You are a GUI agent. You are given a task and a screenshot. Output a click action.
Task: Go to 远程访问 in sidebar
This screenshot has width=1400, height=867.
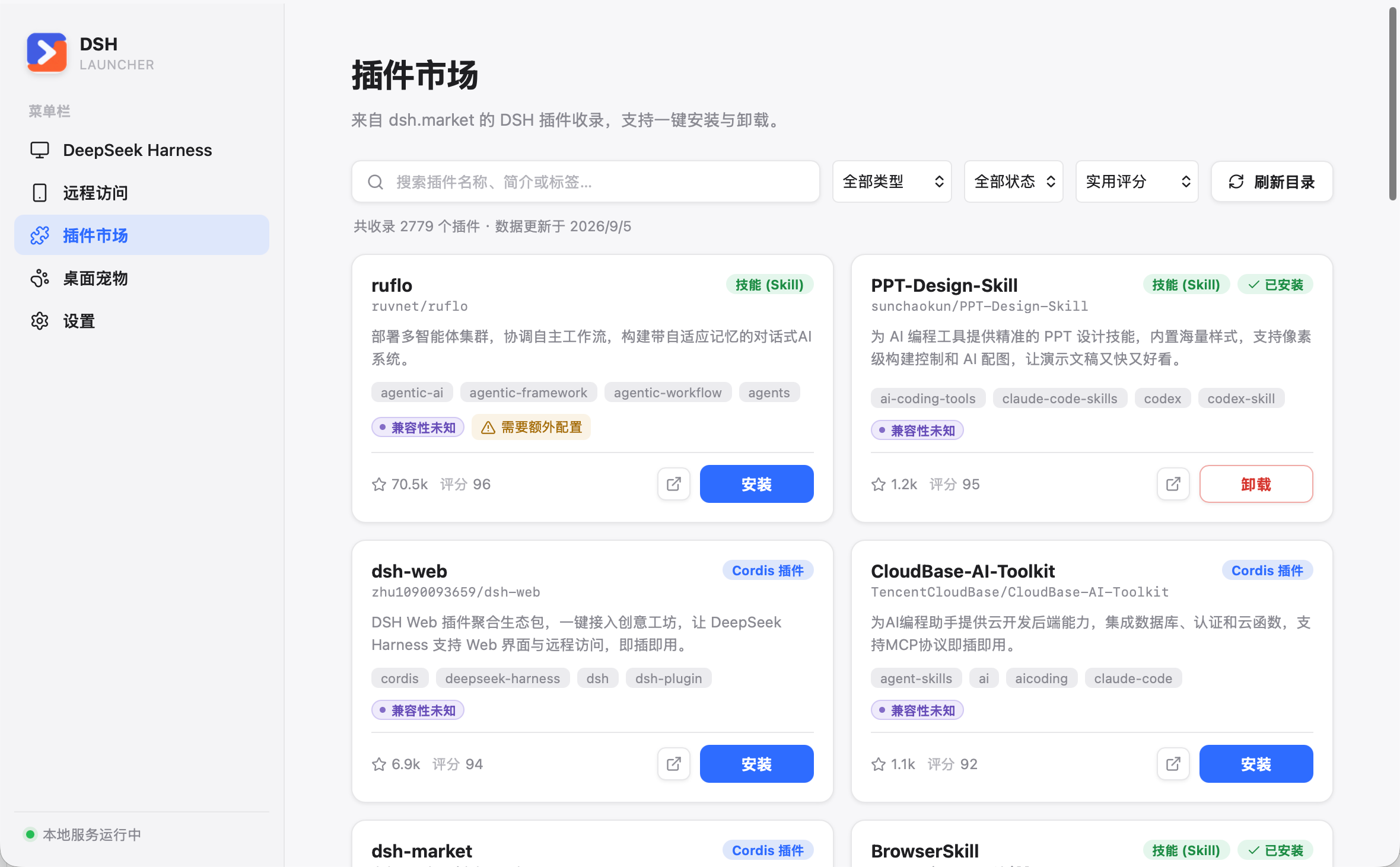142,193
